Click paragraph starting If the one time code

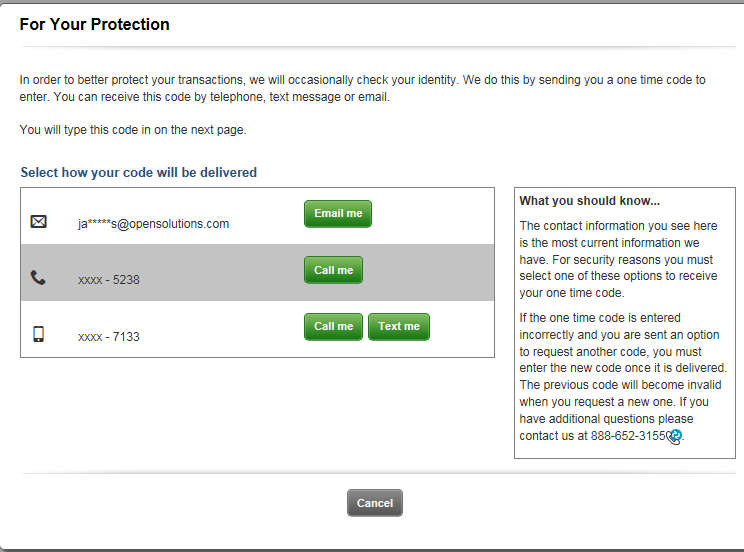(x=623, y=377)
